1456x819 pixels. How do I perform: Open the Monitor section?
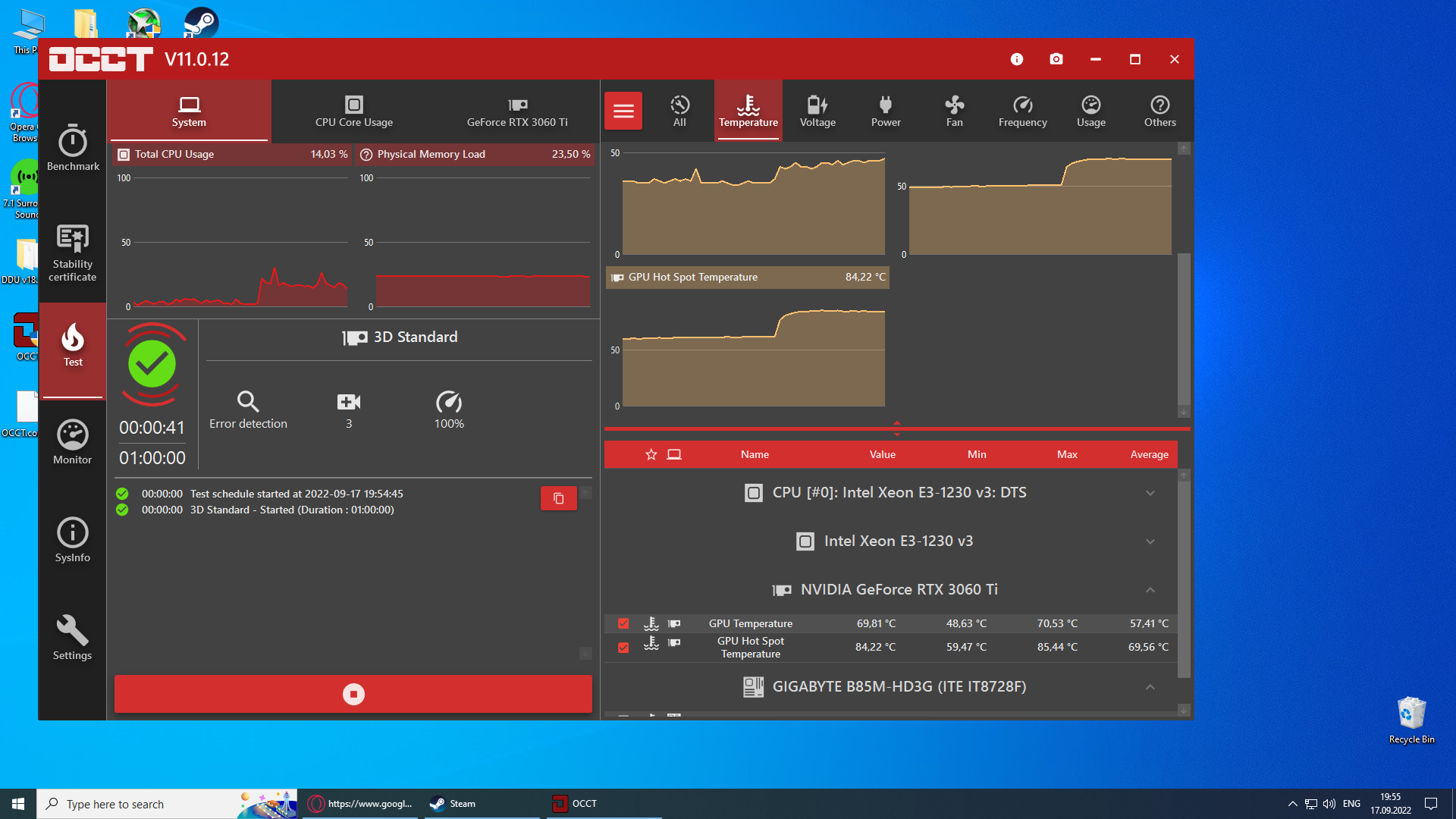point(73,442)
